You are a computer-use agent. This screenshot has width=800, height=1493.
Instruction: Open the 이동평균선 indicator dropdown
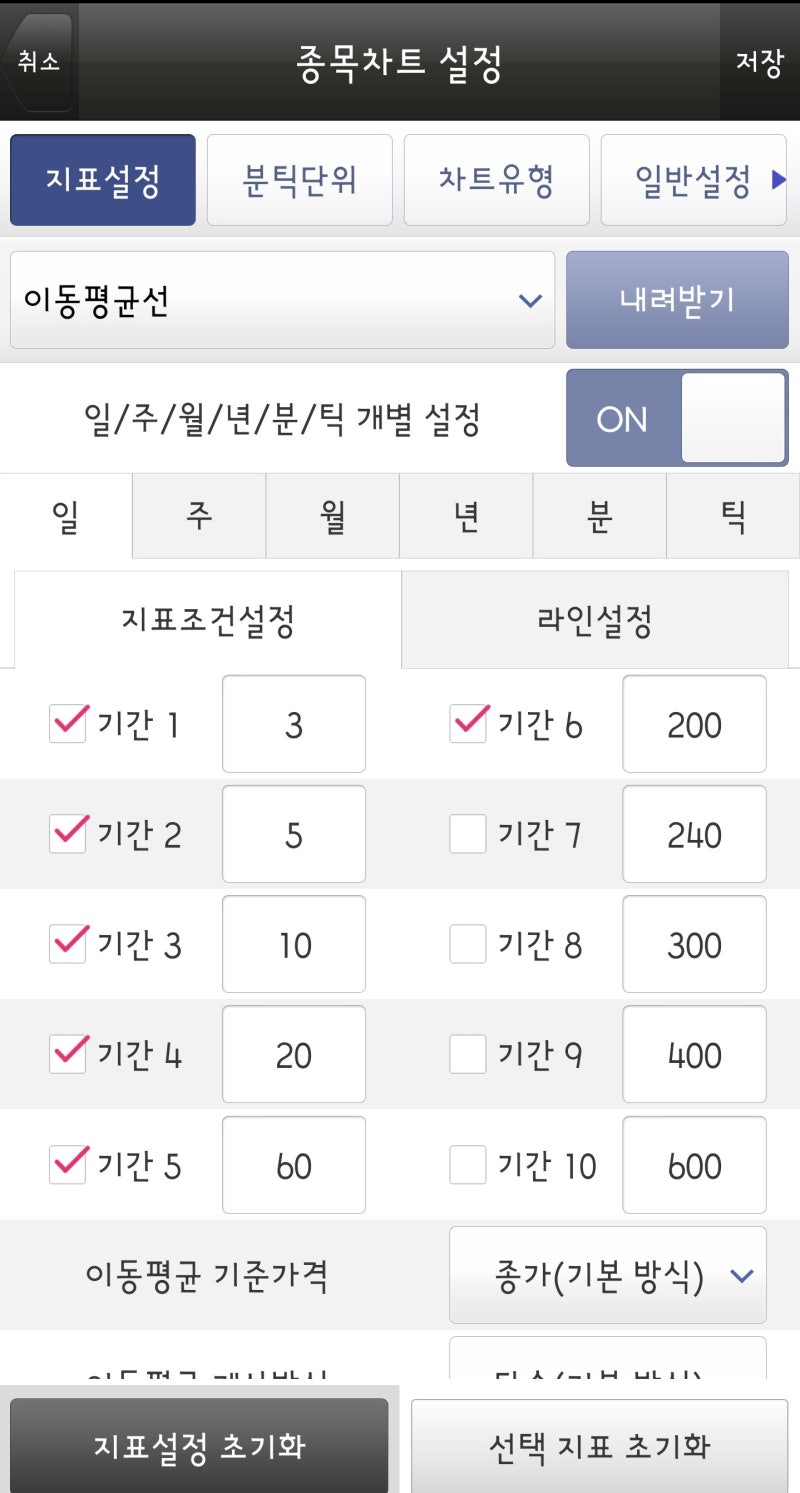282,299
